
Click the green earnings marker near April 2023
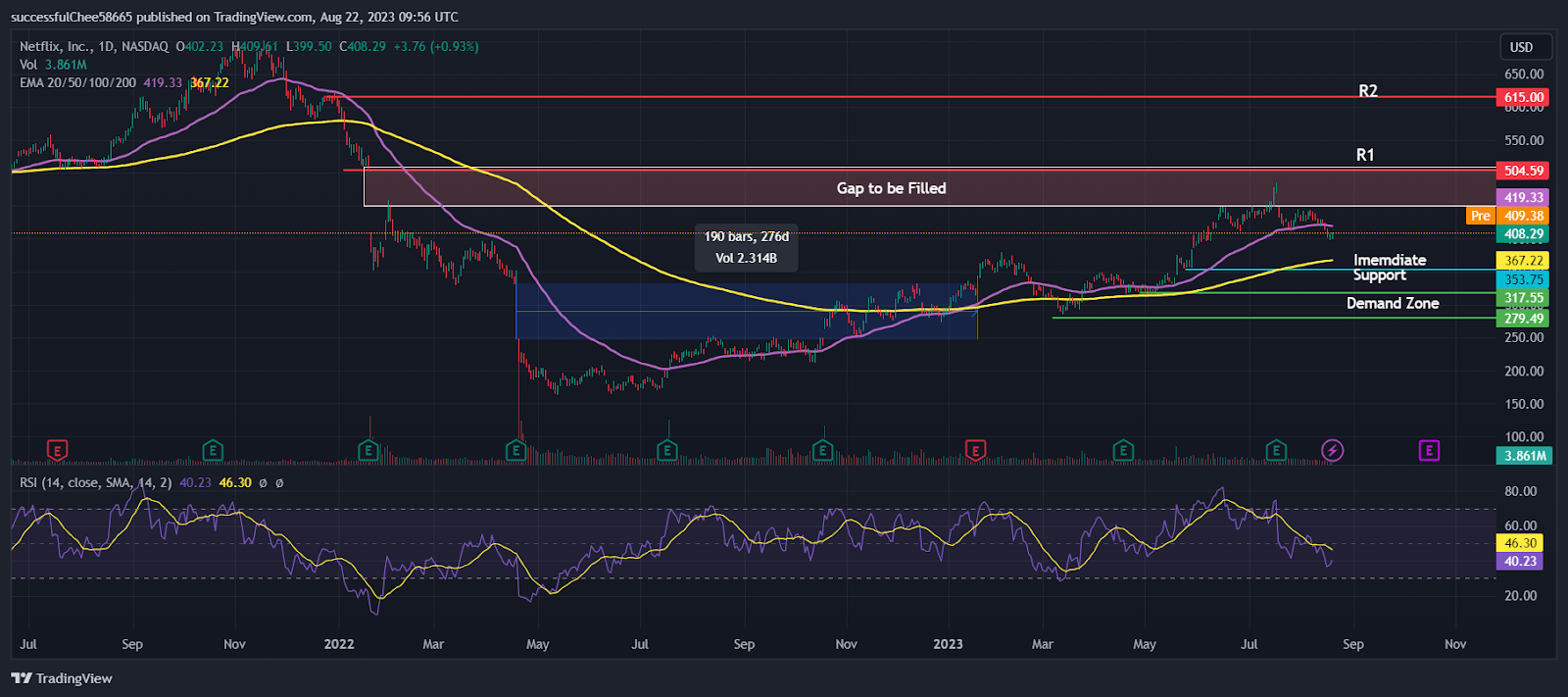(x=1124, y=451)
